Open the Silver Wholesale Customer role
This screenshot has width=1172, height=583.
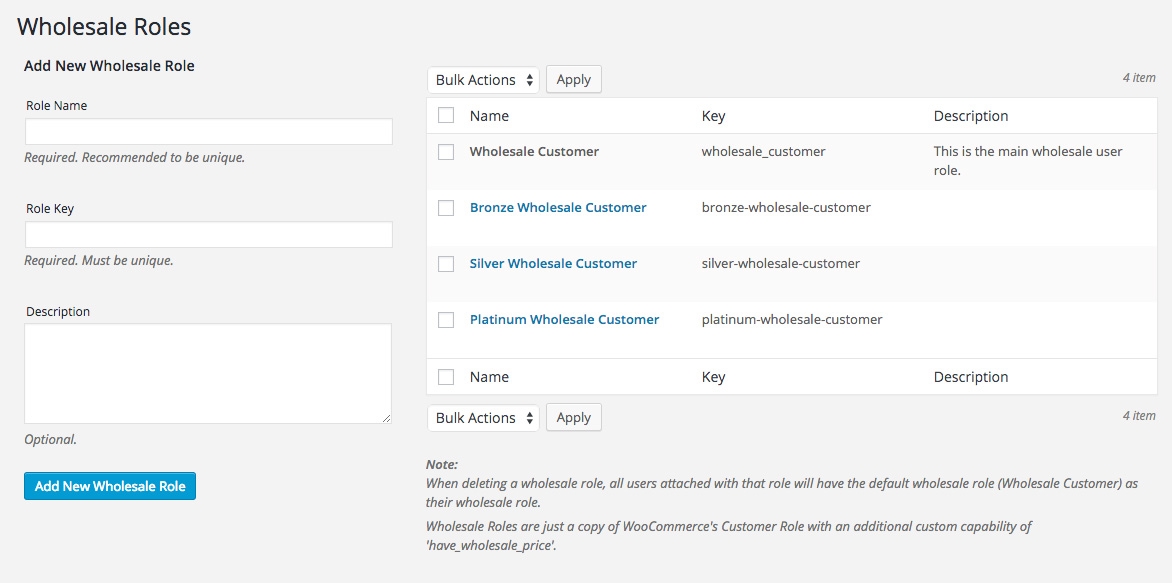tap(553, 264)
